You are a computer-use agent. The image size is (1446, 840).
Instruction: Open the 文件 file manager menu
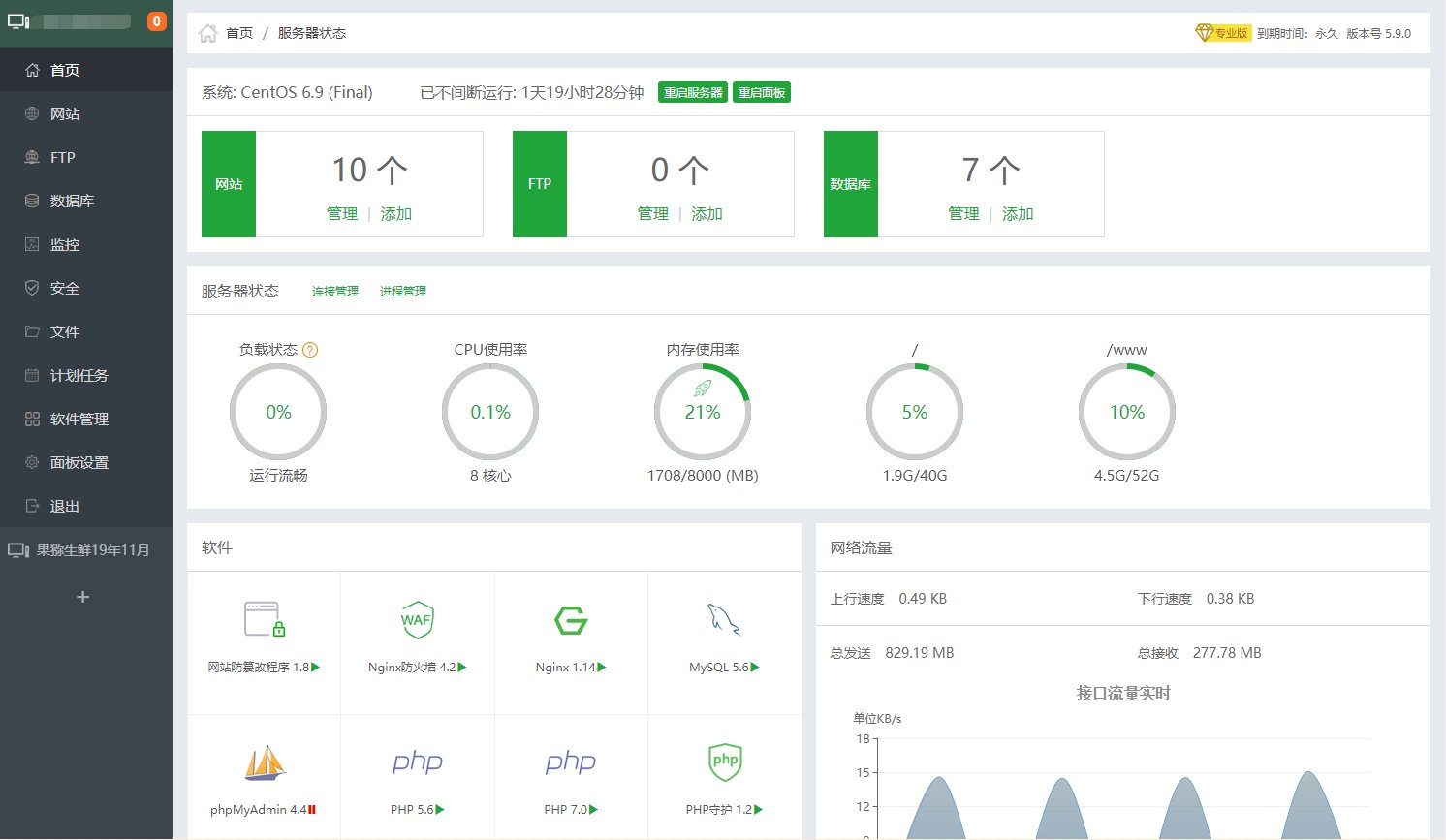coord(86,331)
